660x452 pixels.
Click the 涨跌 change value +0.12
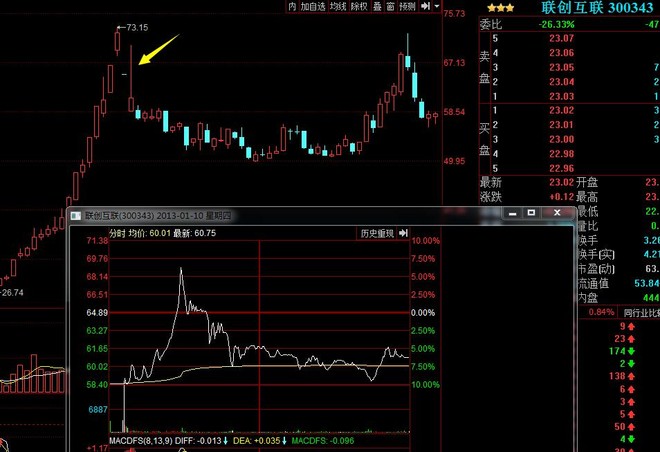562,197
